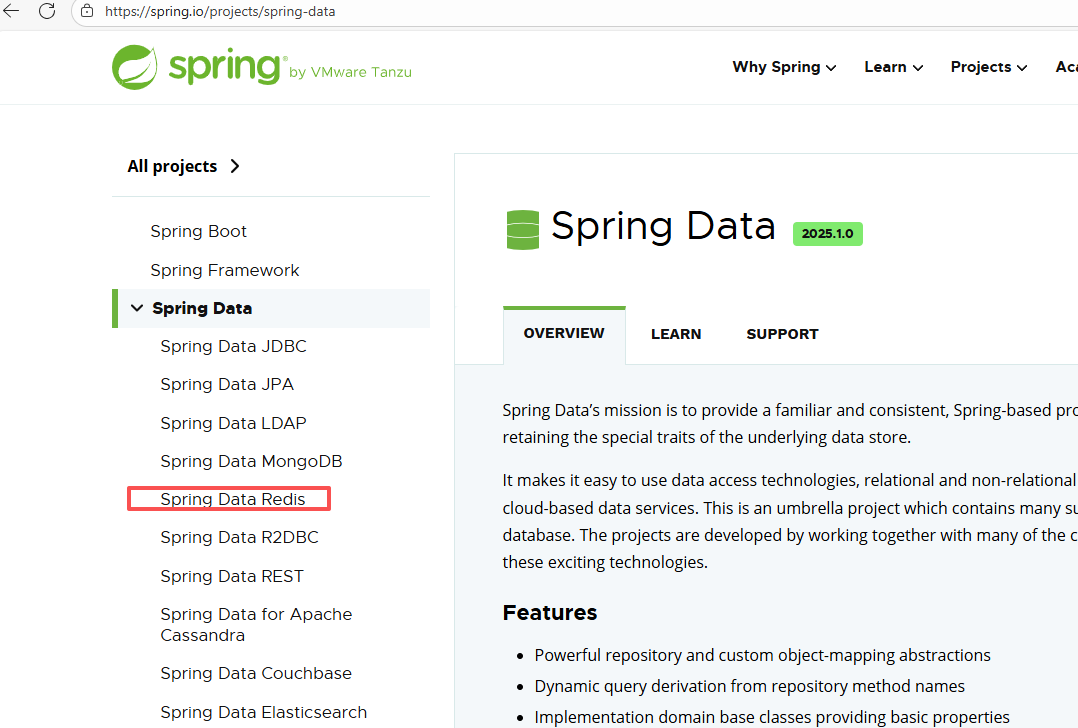The width and height of the screenshot is (1078, 728).
Task: Click the Spring leaf logo
Action: click(x=135, y=67)
